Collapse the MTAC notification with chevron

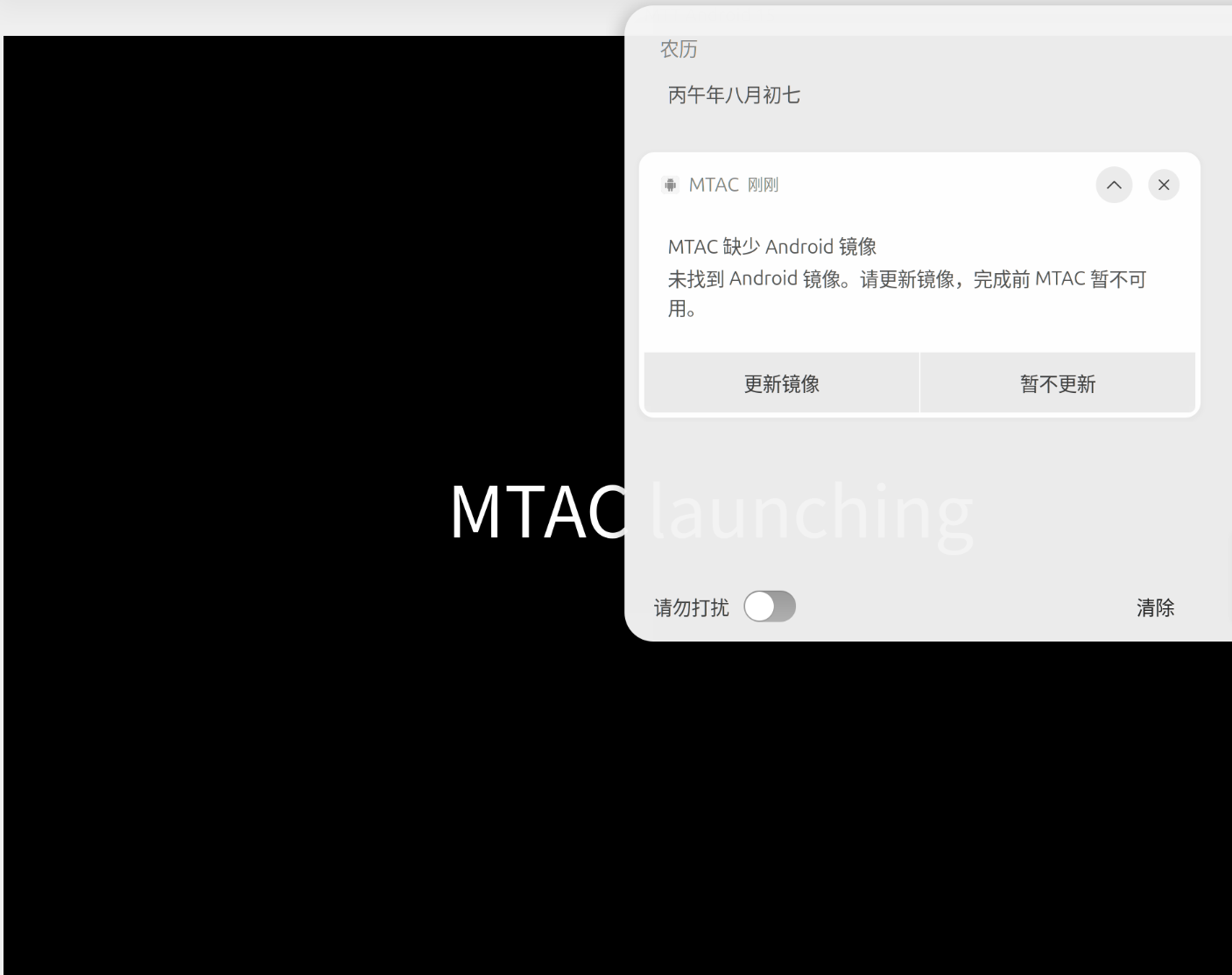[x=1114, y=185]
